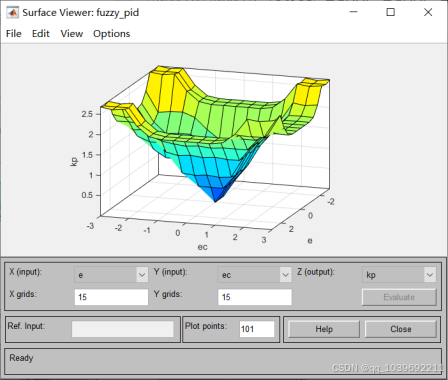
Task: Click the Surface Viewer: fuzzy_pid title text
Action: 81,13
